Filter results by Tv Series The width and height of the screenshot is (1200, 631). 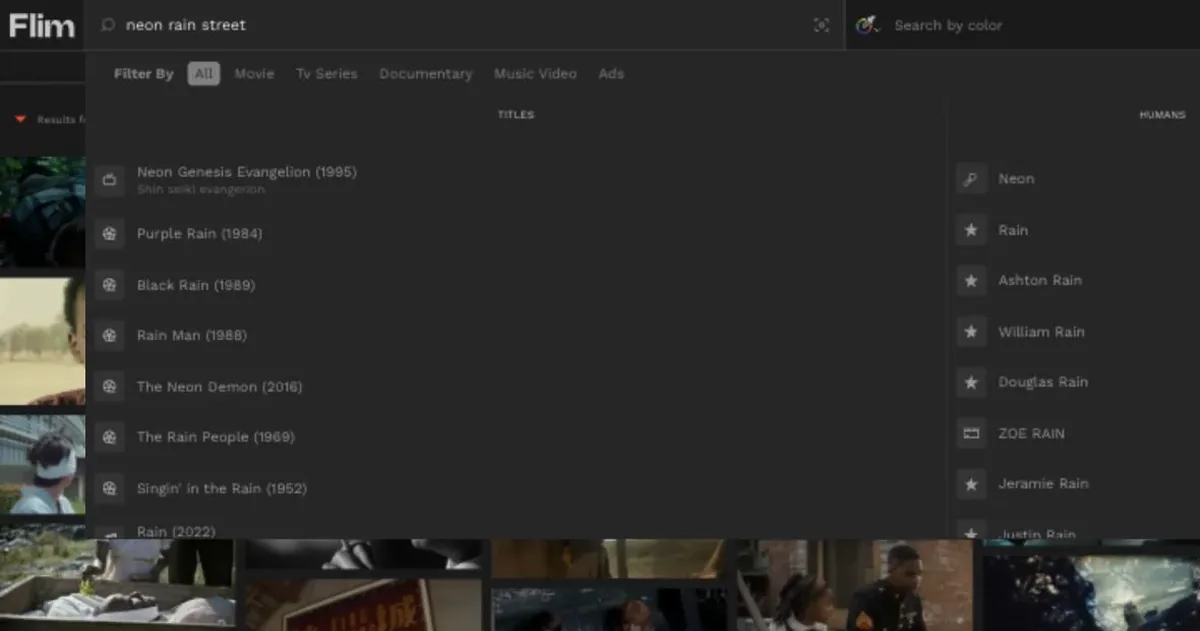coord(326,74)
